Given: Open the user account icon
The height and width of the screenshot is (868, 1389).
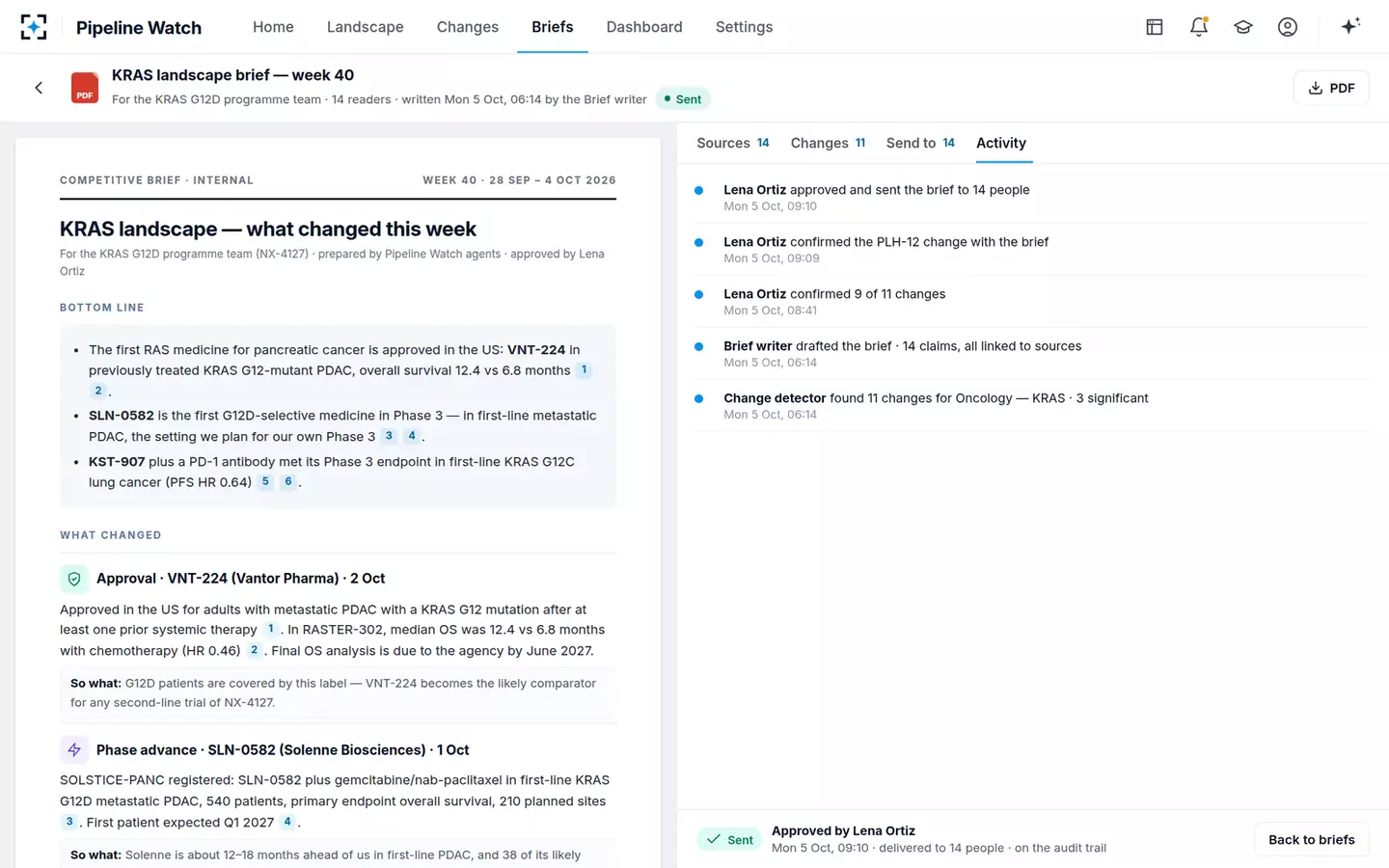Looking at the screenshot, I should point(1288,27).
